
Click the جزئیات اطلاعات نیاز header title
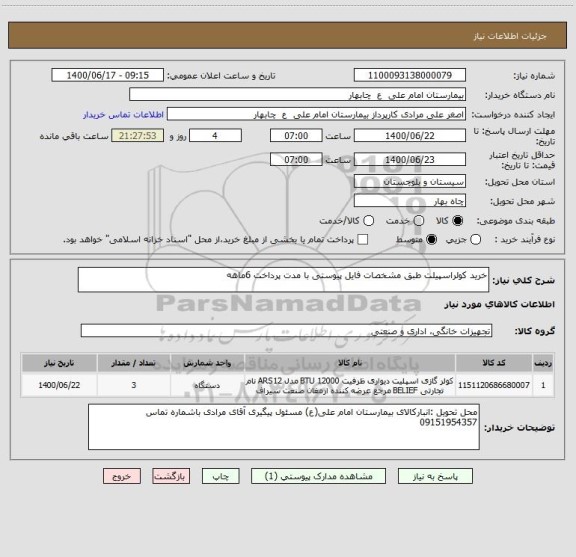[510, 36]
